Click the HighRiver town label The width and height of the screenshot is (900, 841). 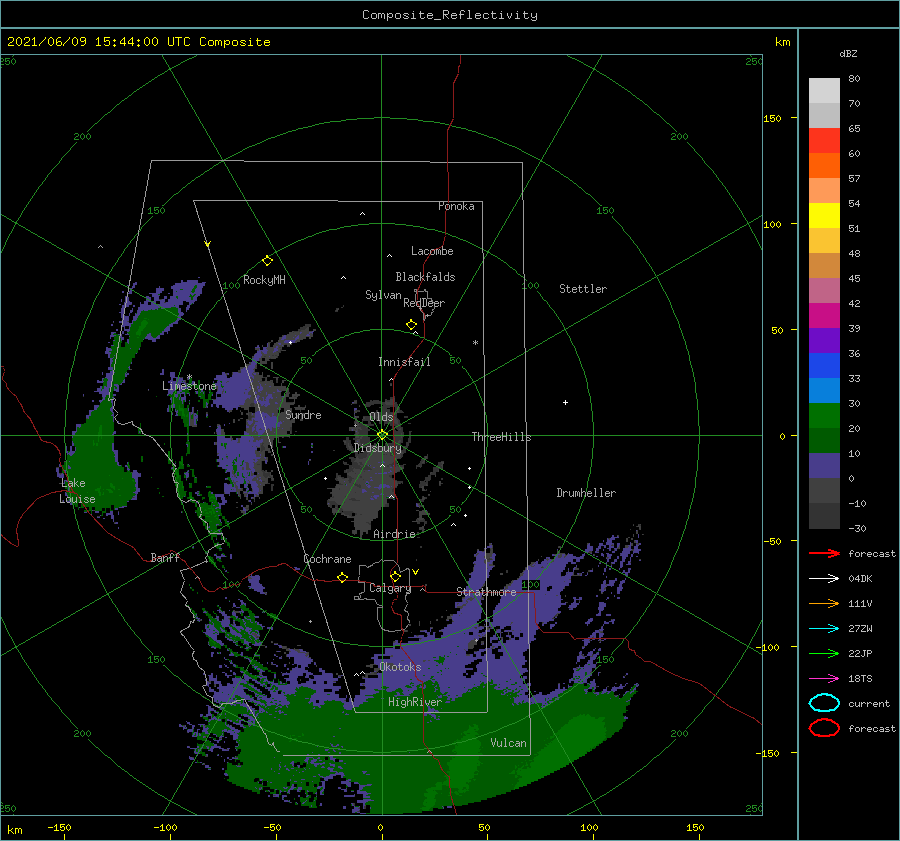click(x=415, y=702)
